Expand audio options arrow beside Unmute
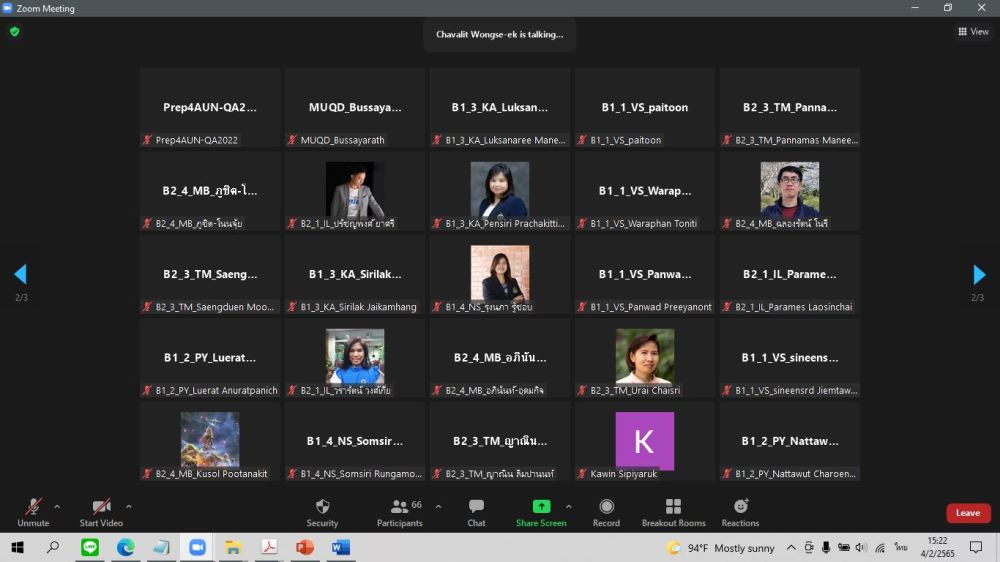The image size is (1000, 562). 57,506
